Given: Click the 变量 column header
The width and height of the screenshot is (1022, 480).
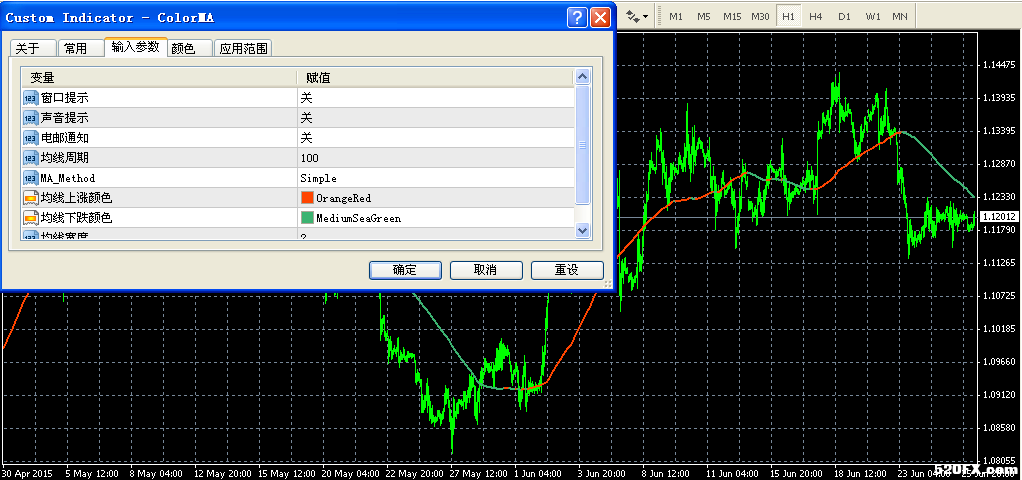Looking at the screenshot, I should [159, 78].
